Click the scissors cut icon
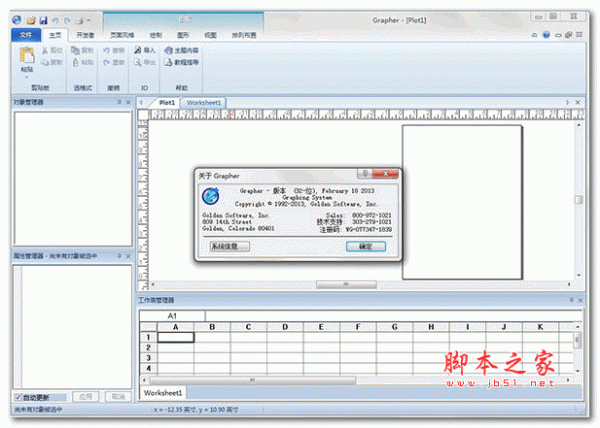600x428 pixels. pyautogui.click(x=45, y=50)
